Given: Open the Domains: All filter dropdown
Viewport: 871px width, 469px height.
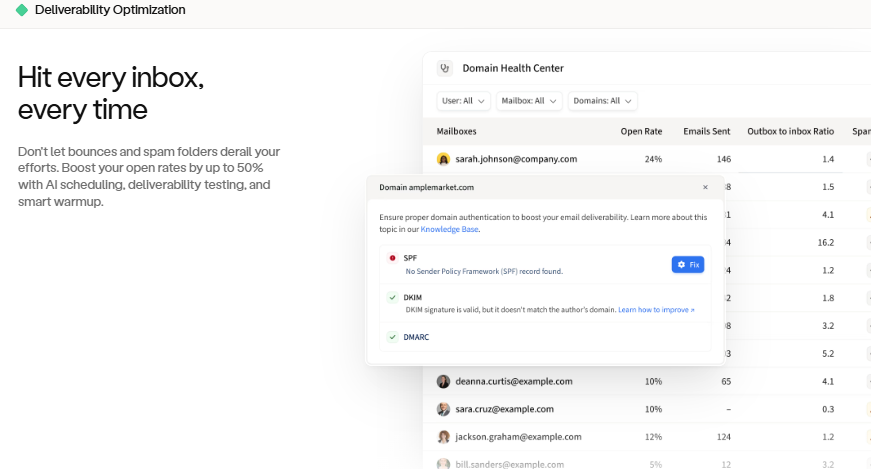Looking at the screenshot, I should (x=602, y=101).
